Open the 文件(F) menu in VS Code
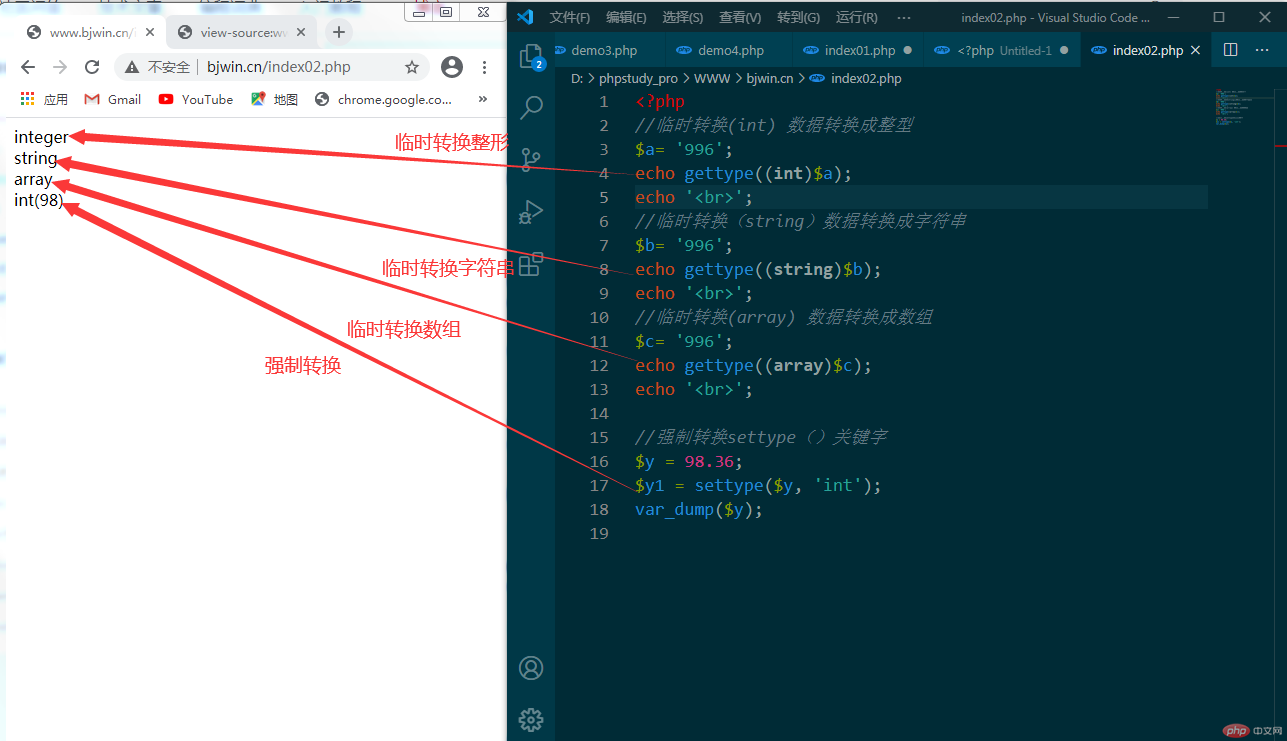The image size is (1287, 741). (569, 16)
